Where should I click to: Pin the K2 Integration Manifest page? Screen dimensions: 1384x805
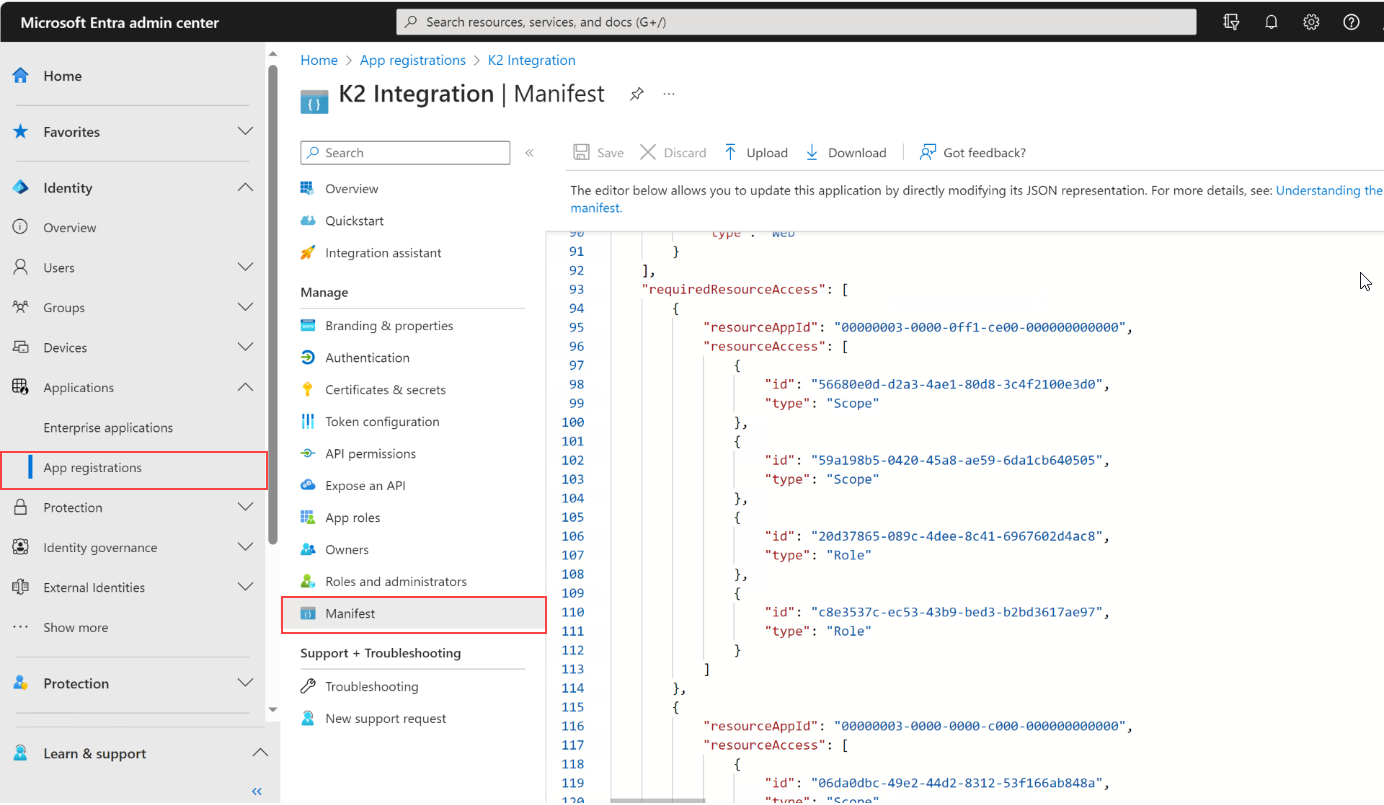(x=636, y=94)
